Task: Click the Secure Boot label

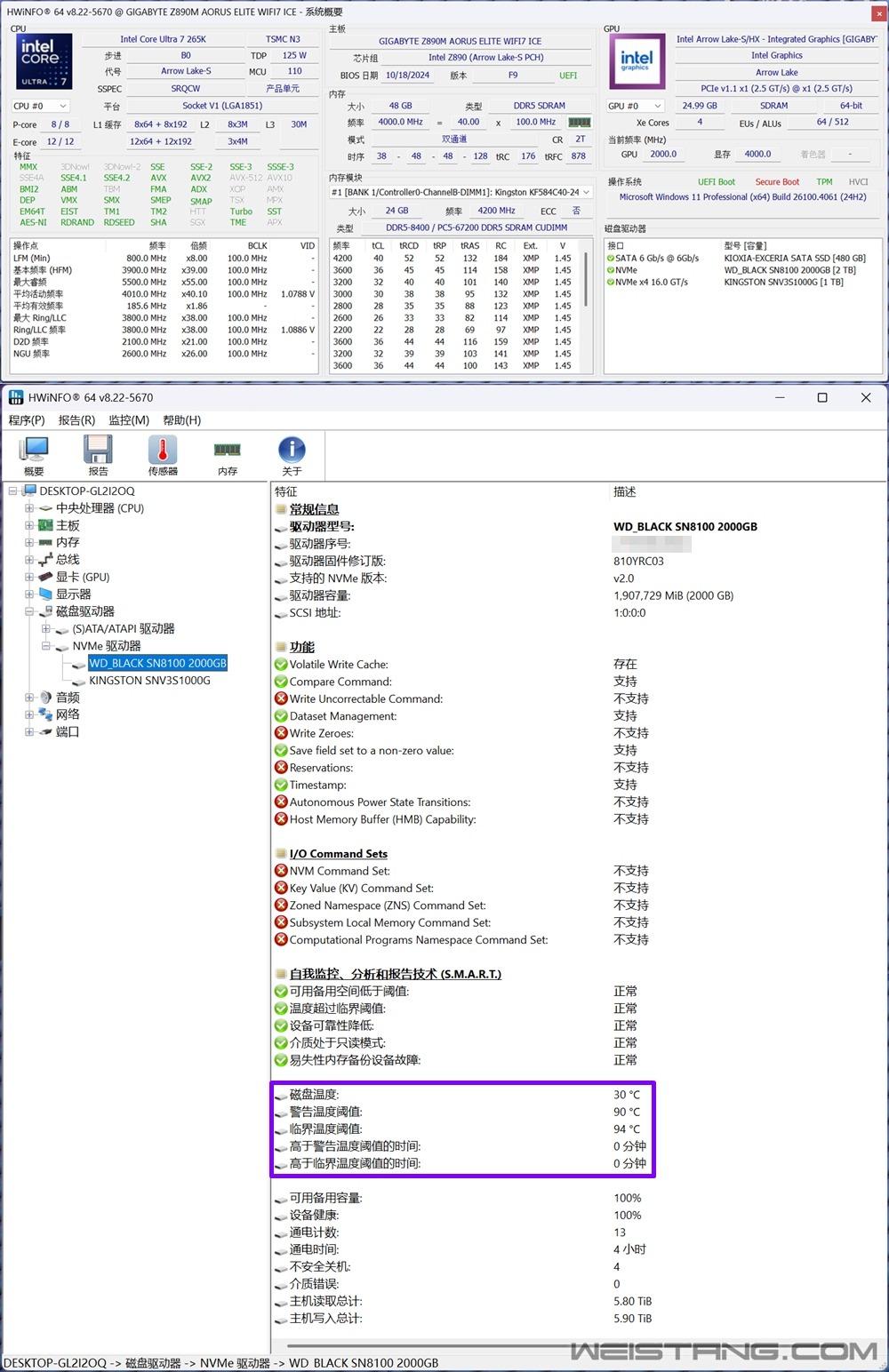Action: [777, 182]
